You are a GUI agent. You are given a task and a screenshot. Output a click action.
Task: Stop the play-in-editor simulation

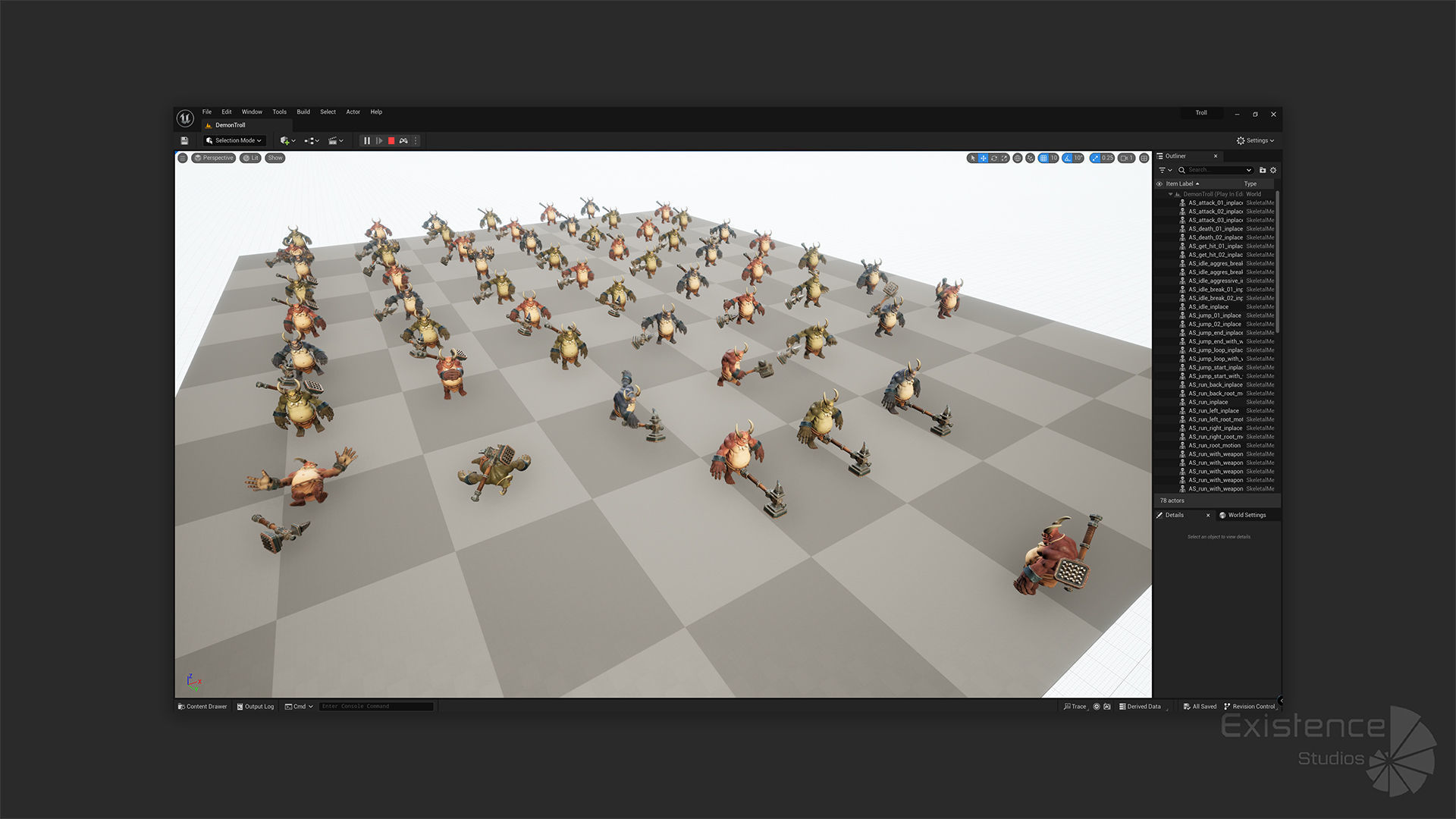391,141
